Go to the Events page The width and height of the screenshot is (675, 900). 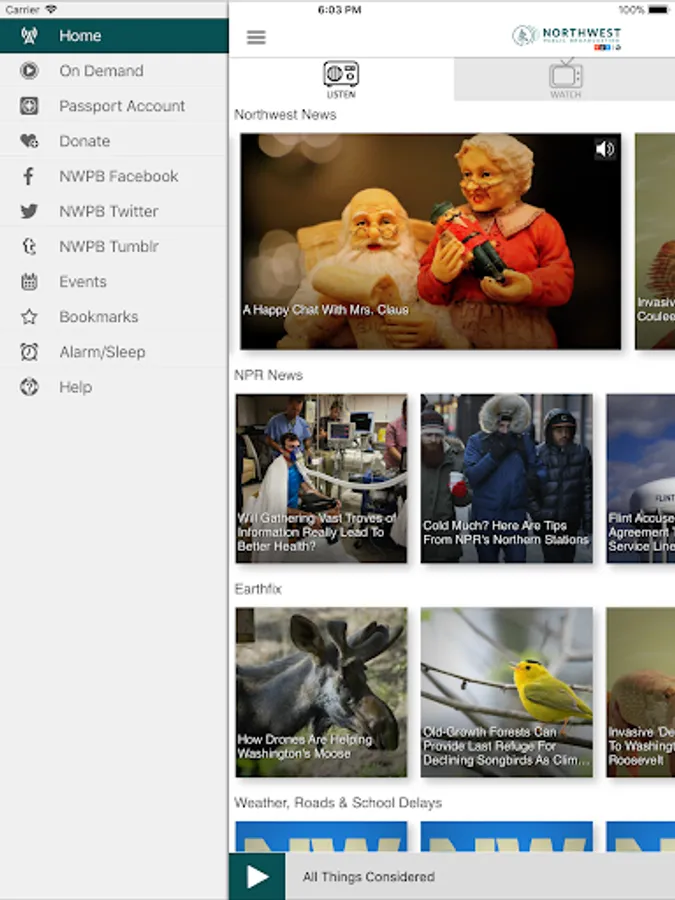pos(114,282)
